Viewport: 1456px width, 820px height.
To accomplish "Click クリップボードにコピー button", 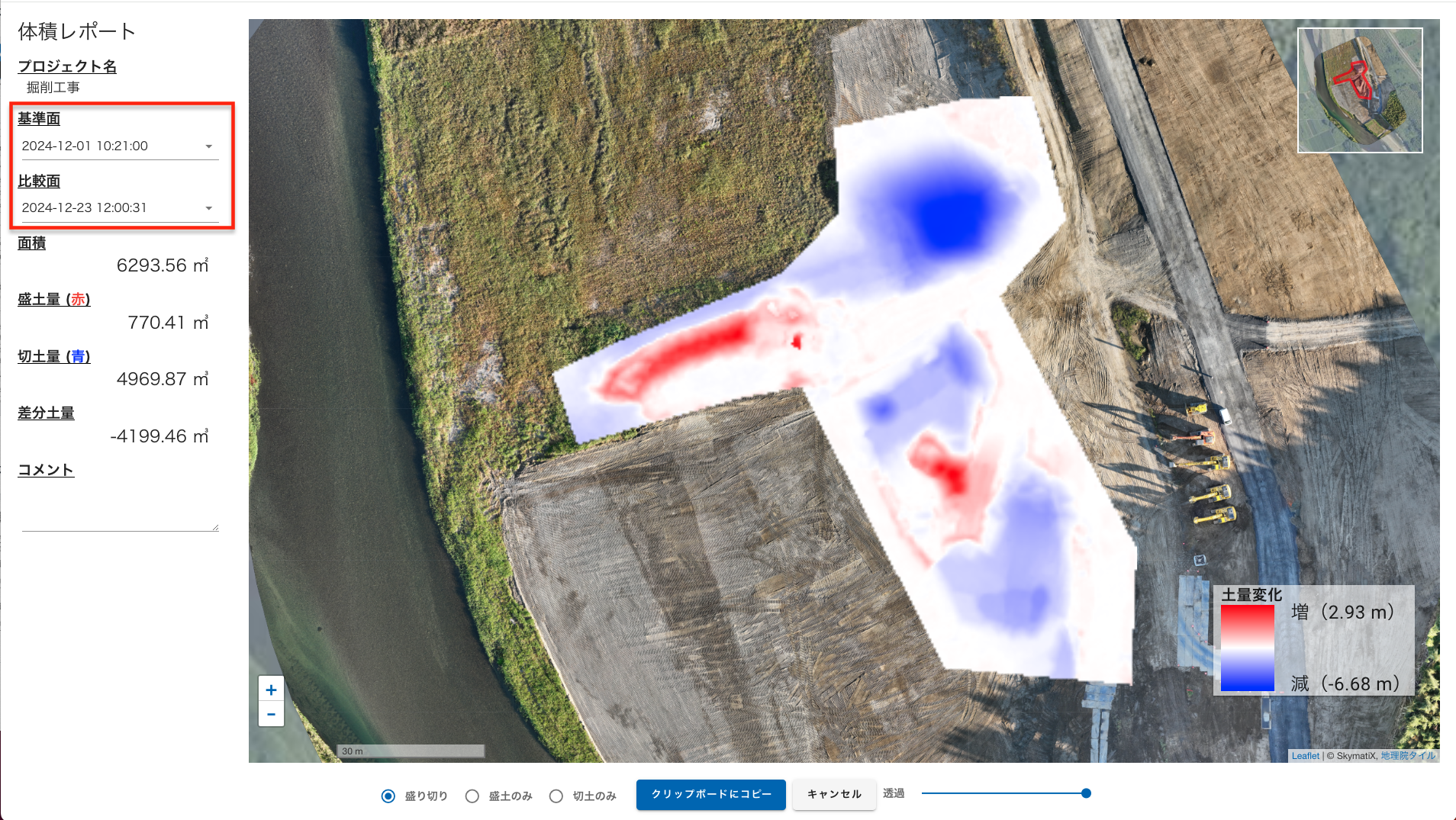I will (710, 794).
